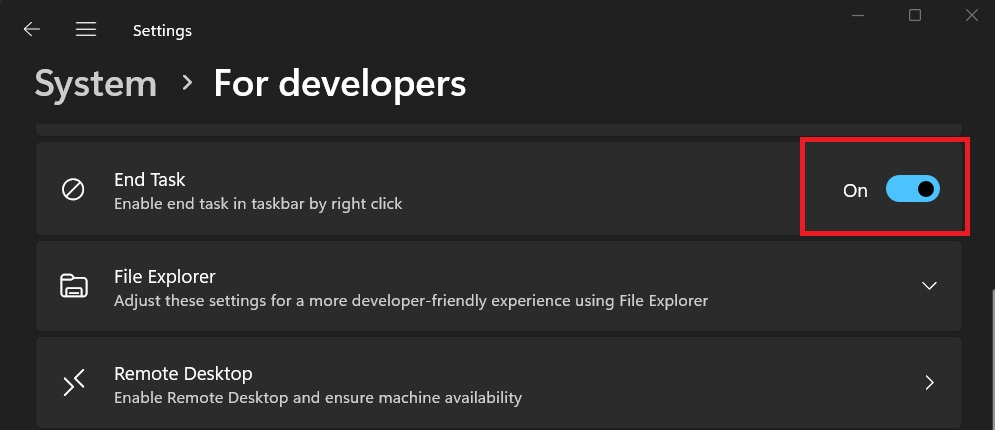Minimize the Settings window
This screenshot has height=430, width=995.
click(858, 15)
